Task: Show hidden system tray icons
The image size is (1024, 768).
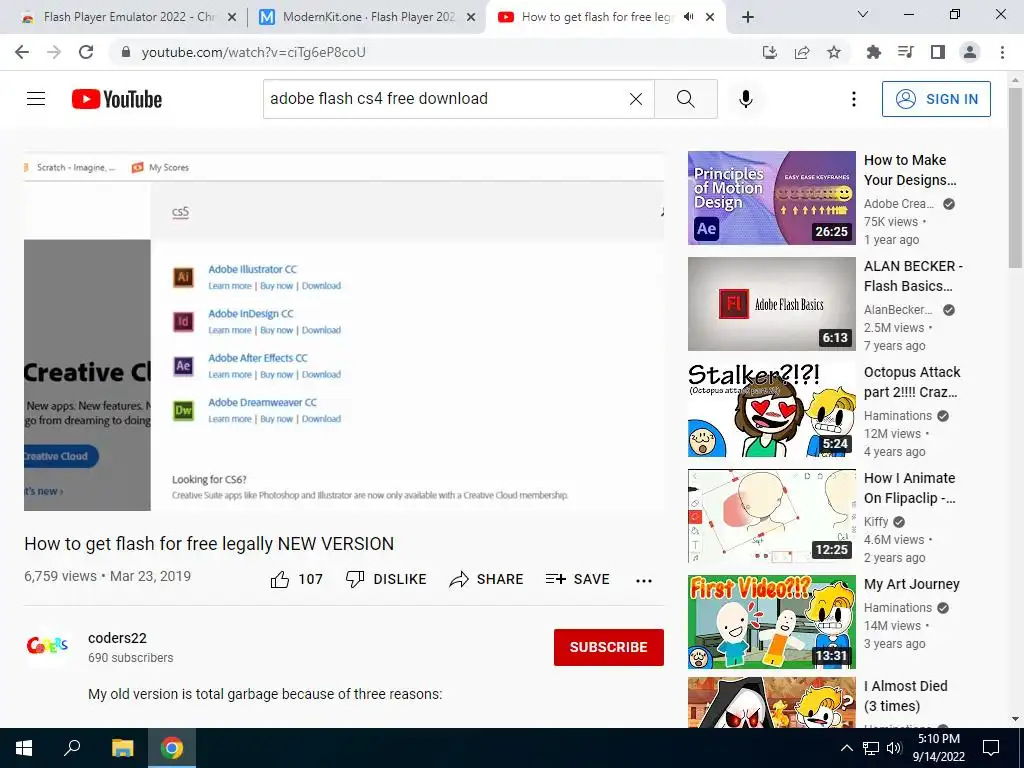Action: click(x=846, y=748)
